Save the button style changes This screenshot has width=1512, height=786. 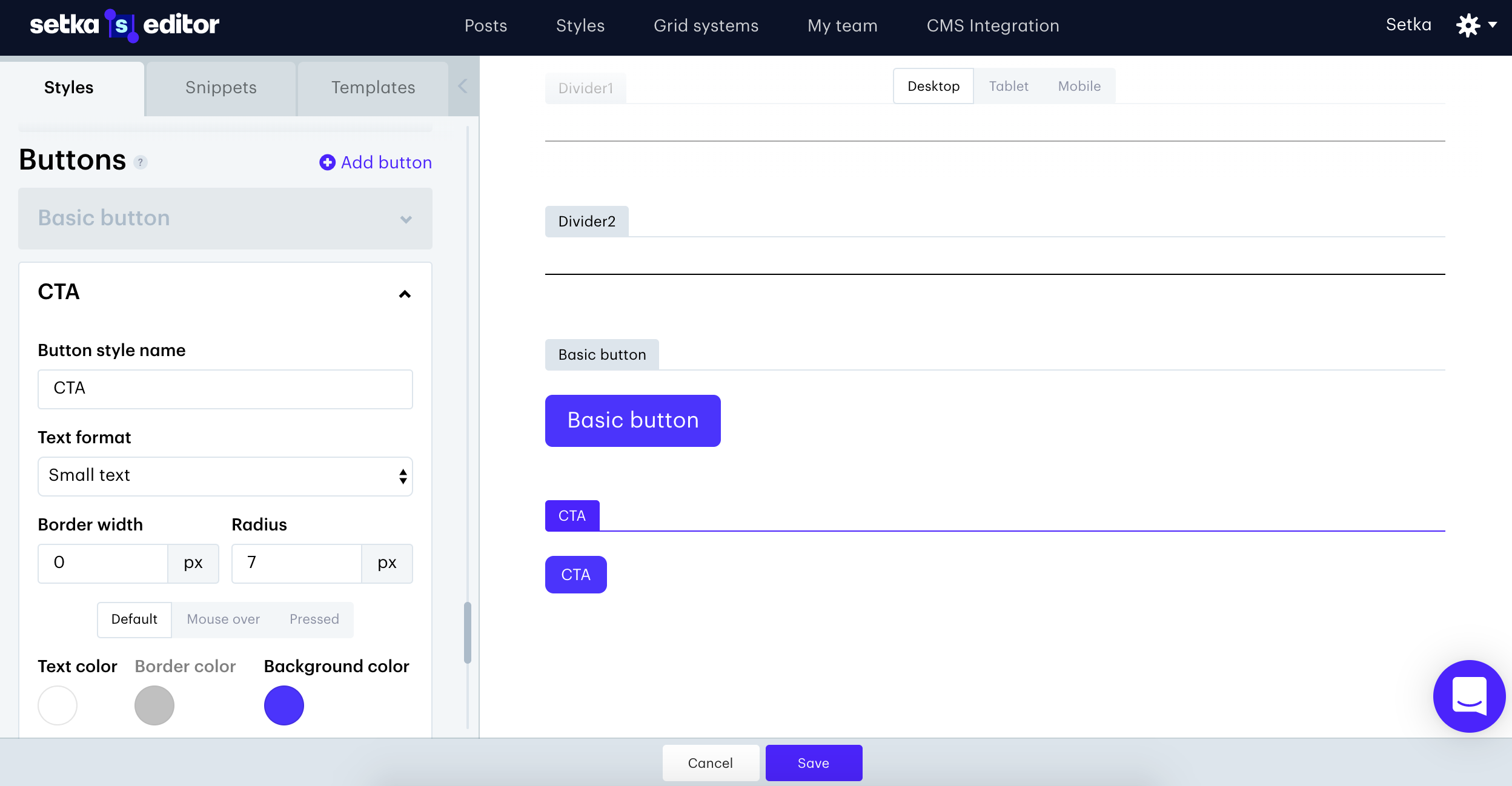[x=814, y=762]
